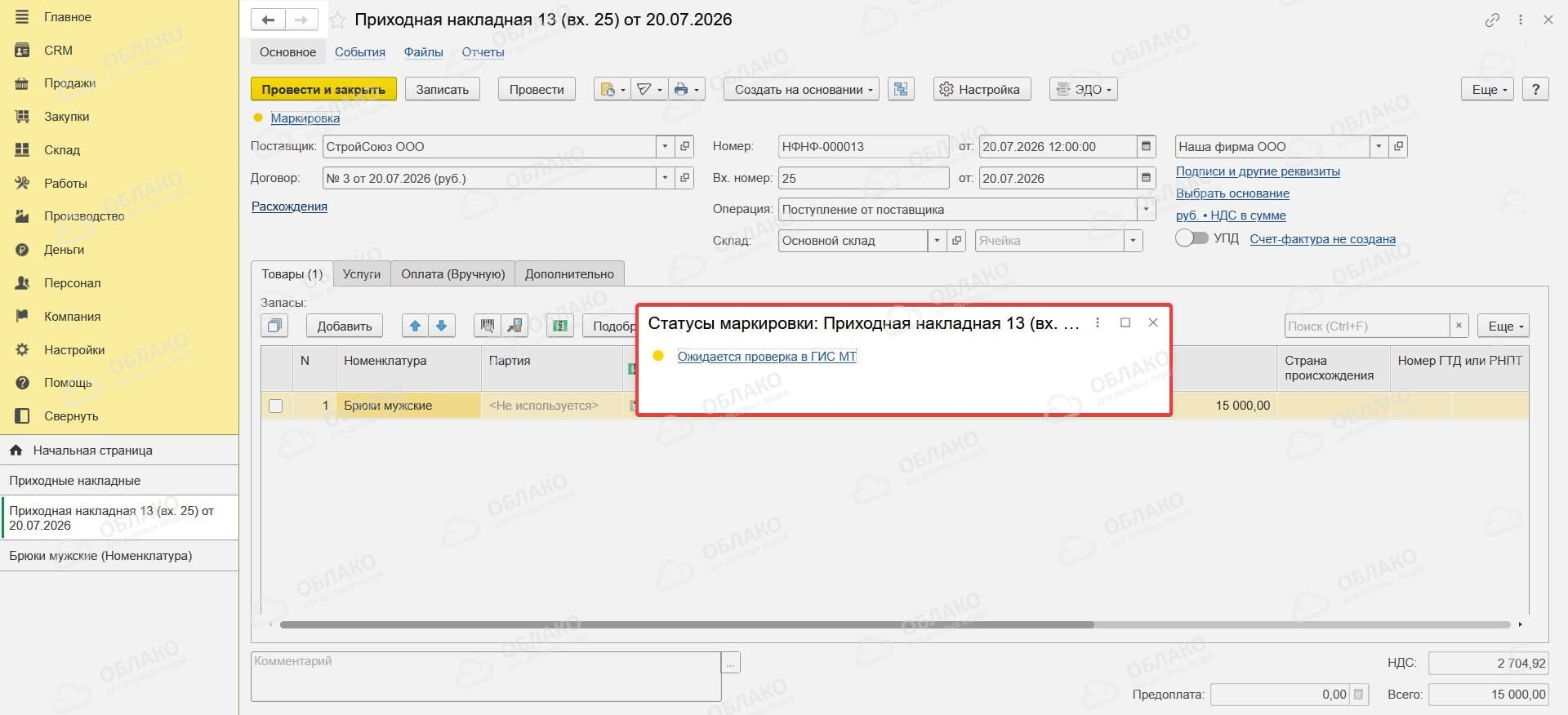Open the calculator icon in Предоплата field
The width and height of the screenshot is (1568, 715).
point(1359,694)
